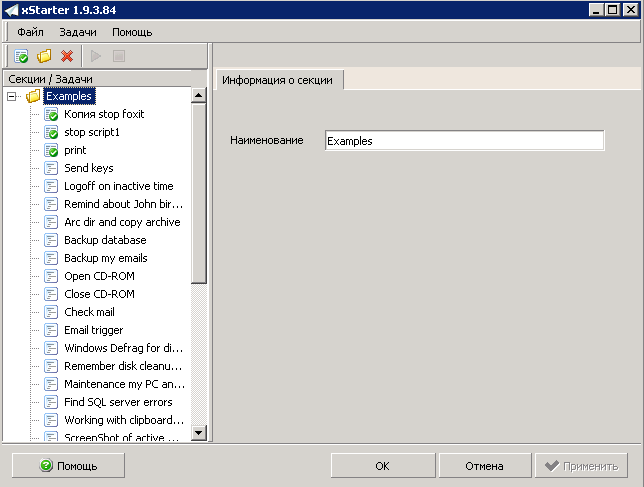Select Maintenance my PC an... task
The width and height of the screenshot is (644, 487).
point(124,384)
